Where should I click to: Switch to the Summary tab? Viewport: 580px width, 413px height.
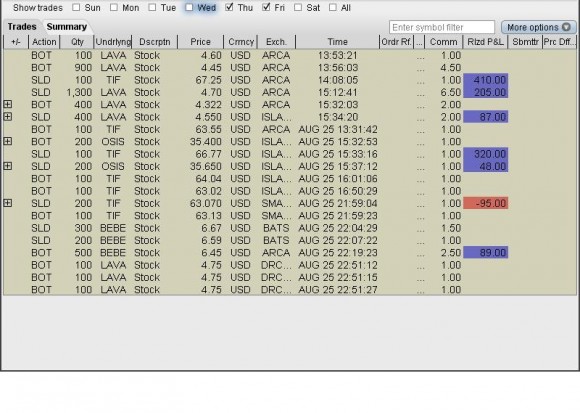point(67,27)
